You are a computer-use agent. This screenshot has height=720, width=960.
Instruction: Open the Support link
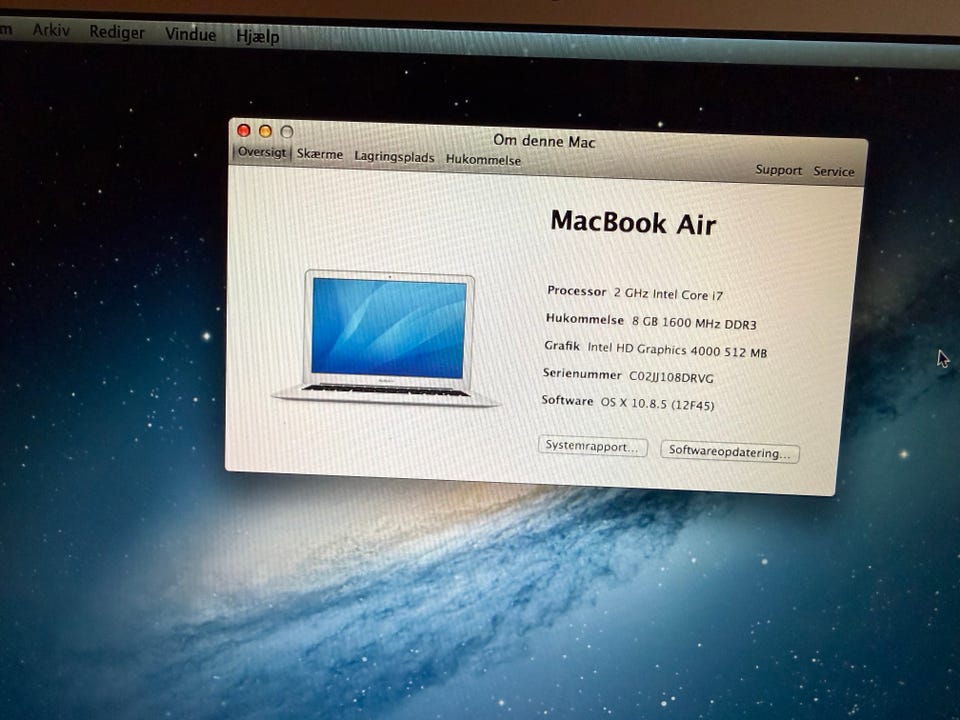pyautogui.click(x=778, y=170)
